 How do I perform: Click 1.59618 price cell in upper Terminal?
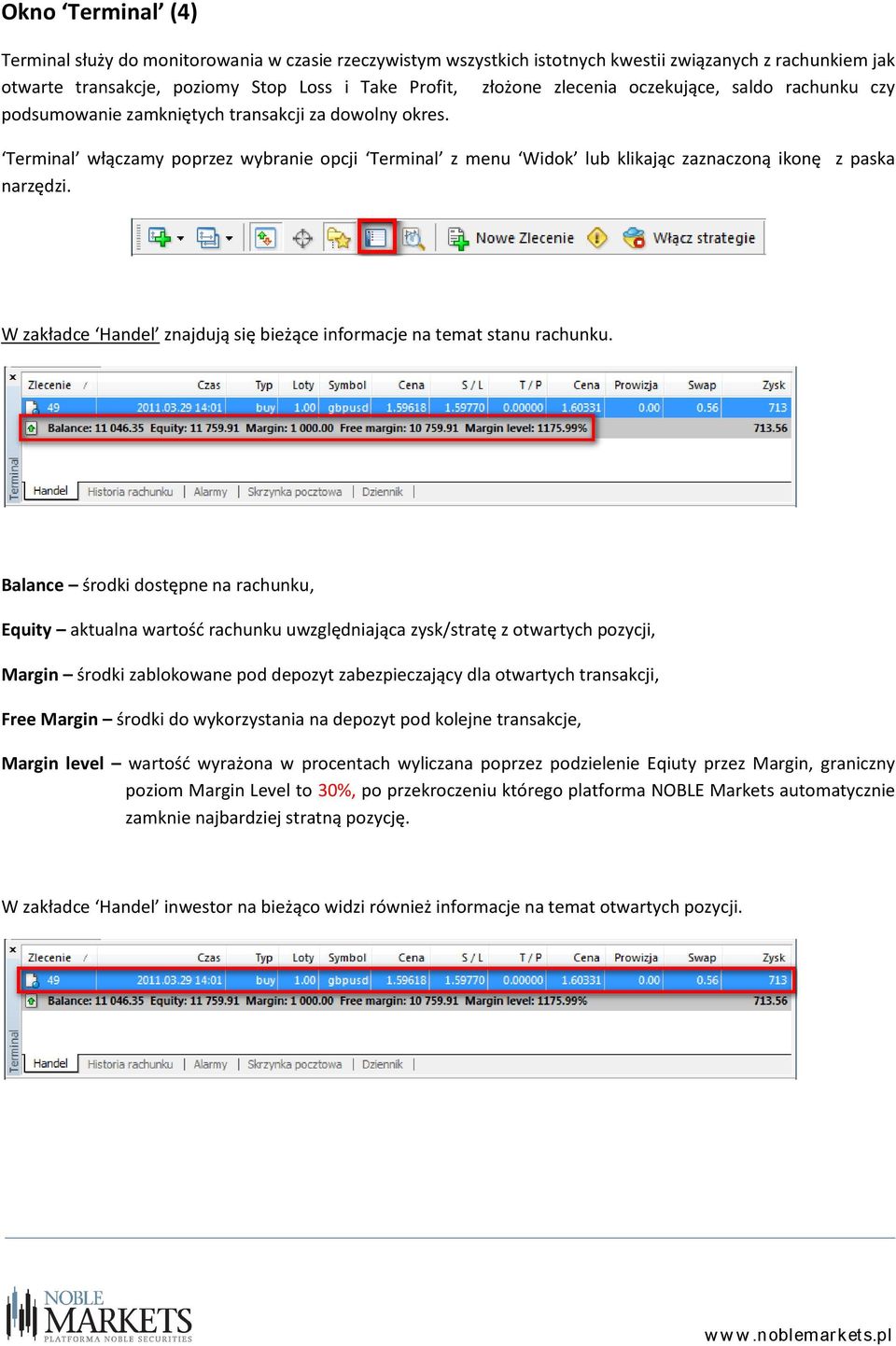[406, 408]
